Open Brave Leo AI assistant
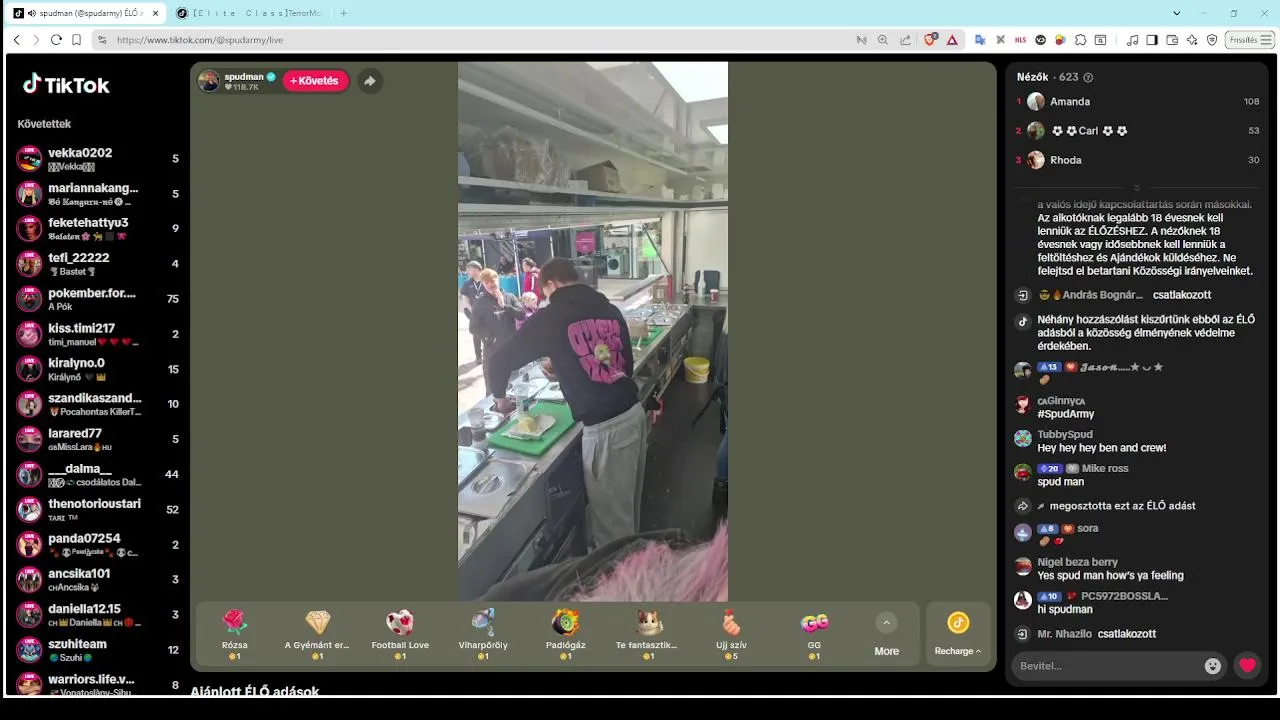This screenshot has height=720, width=1280. 1192,40
